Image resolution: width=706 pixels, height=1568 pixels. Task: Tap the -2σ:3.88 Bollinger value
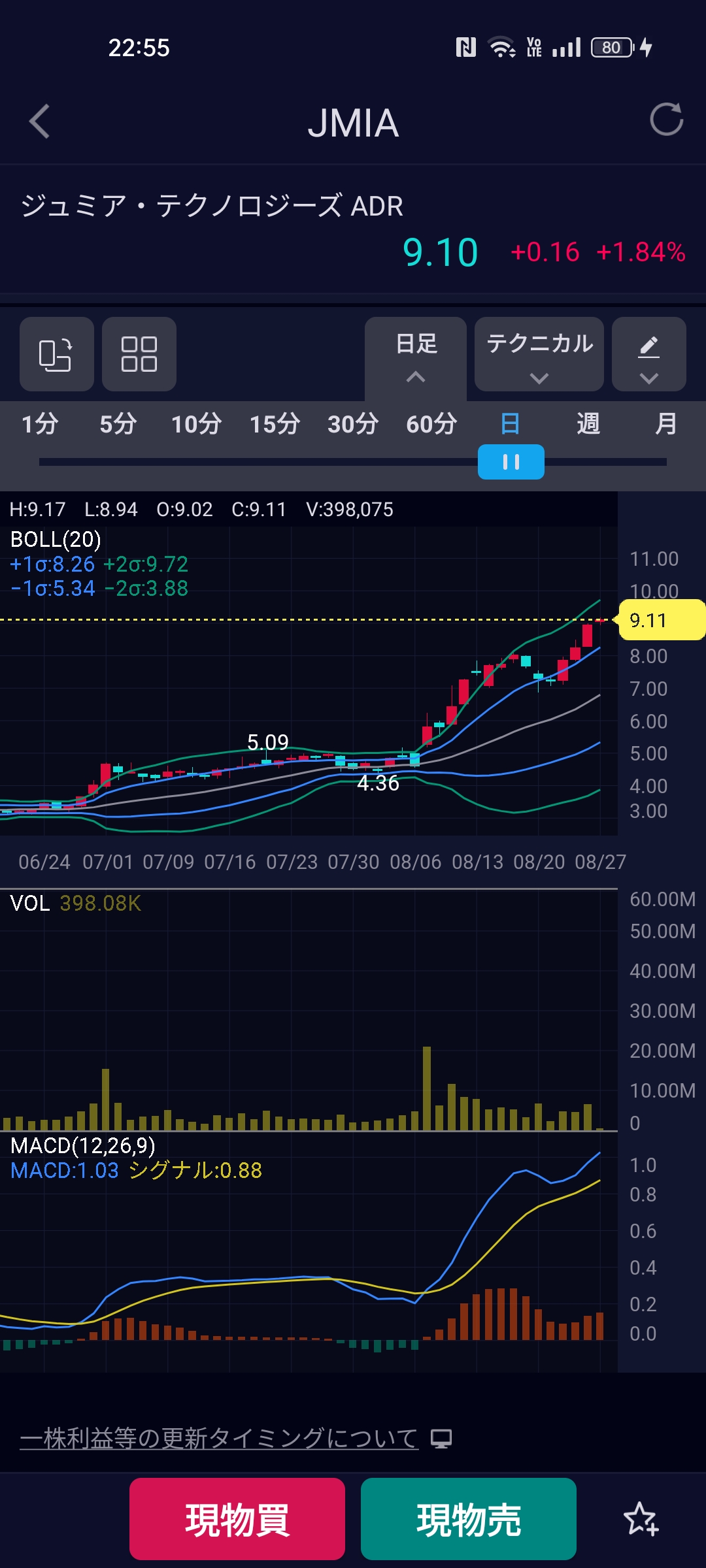146,588
